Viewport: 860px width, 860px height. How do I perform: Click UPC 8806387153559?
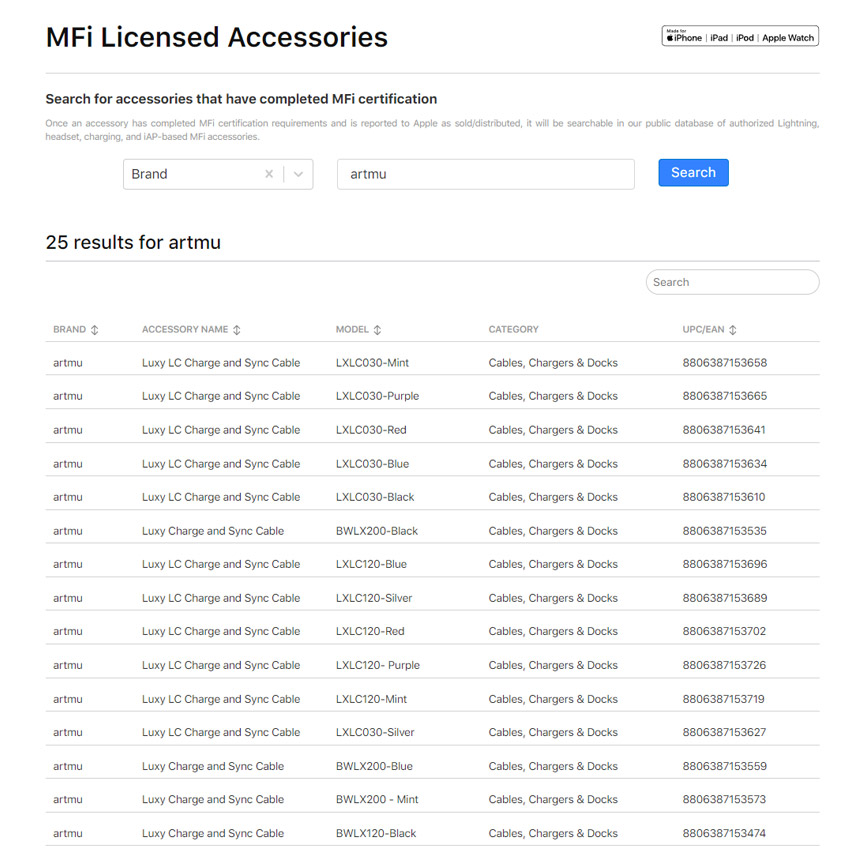(x=725, y=766)
